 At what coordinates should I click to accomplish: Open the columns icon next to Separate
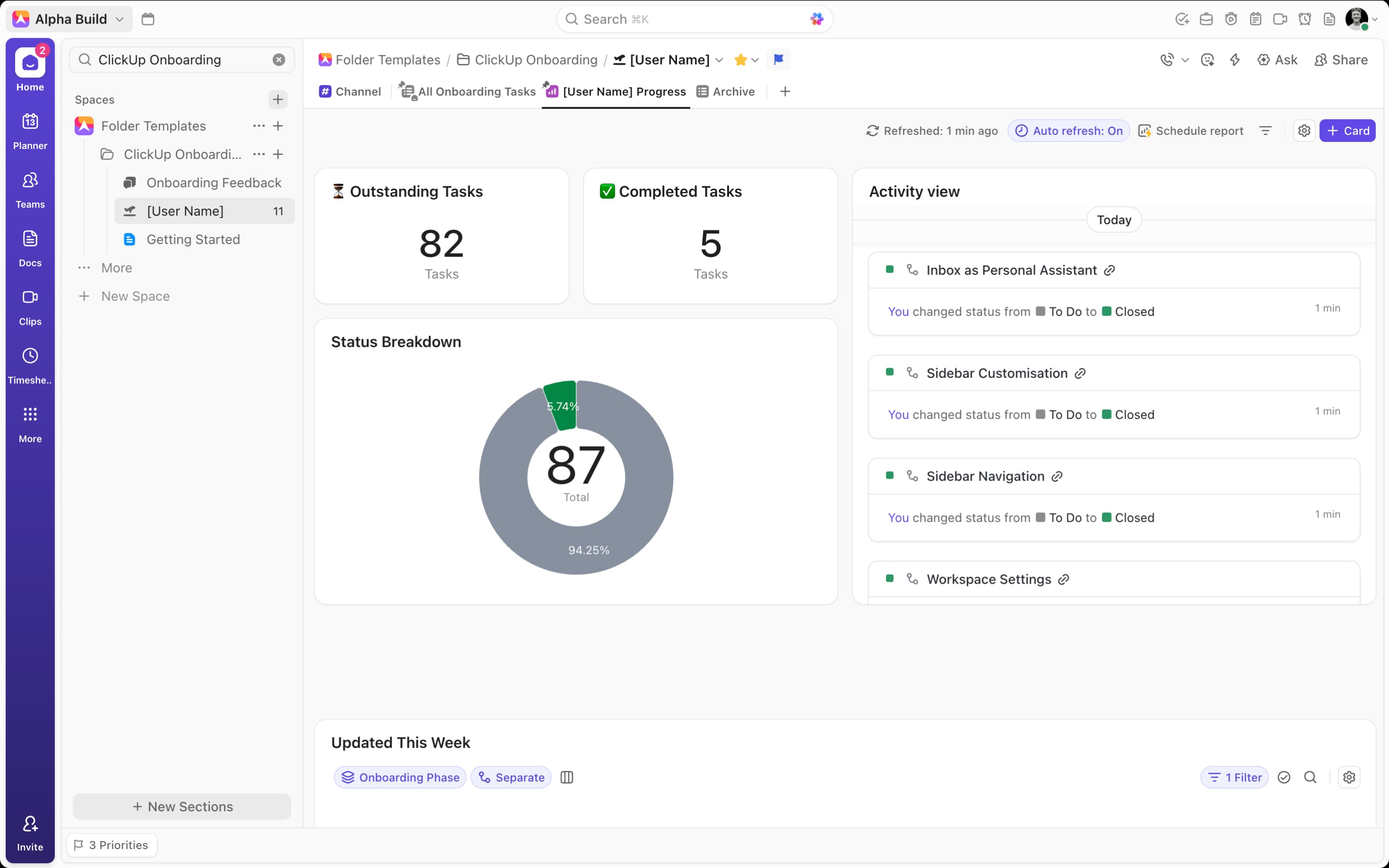pos(566,777)
